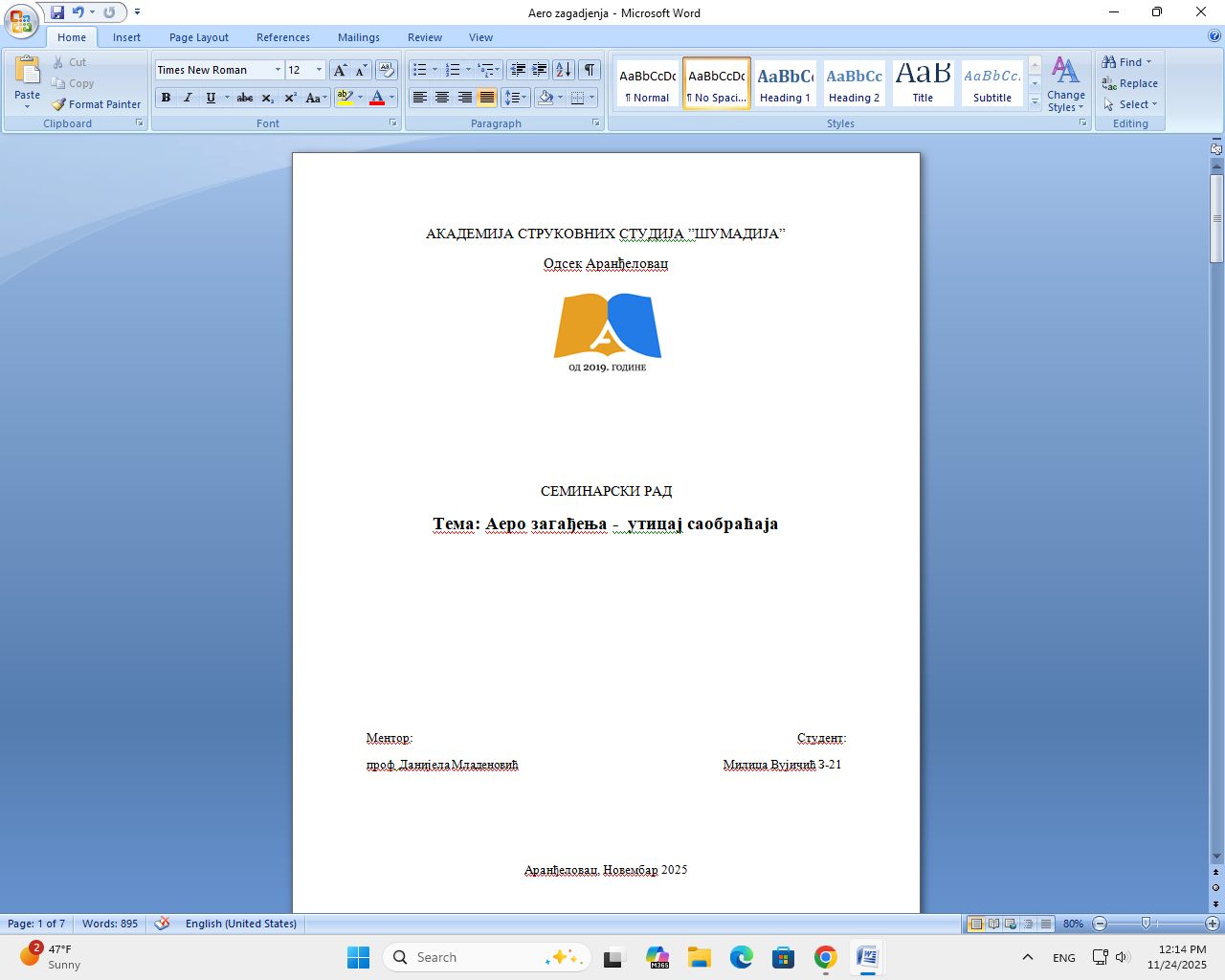Click the Sort icon in Paragraph group
The width and height of the screenshot is (1225, 980).
point(564,70)
